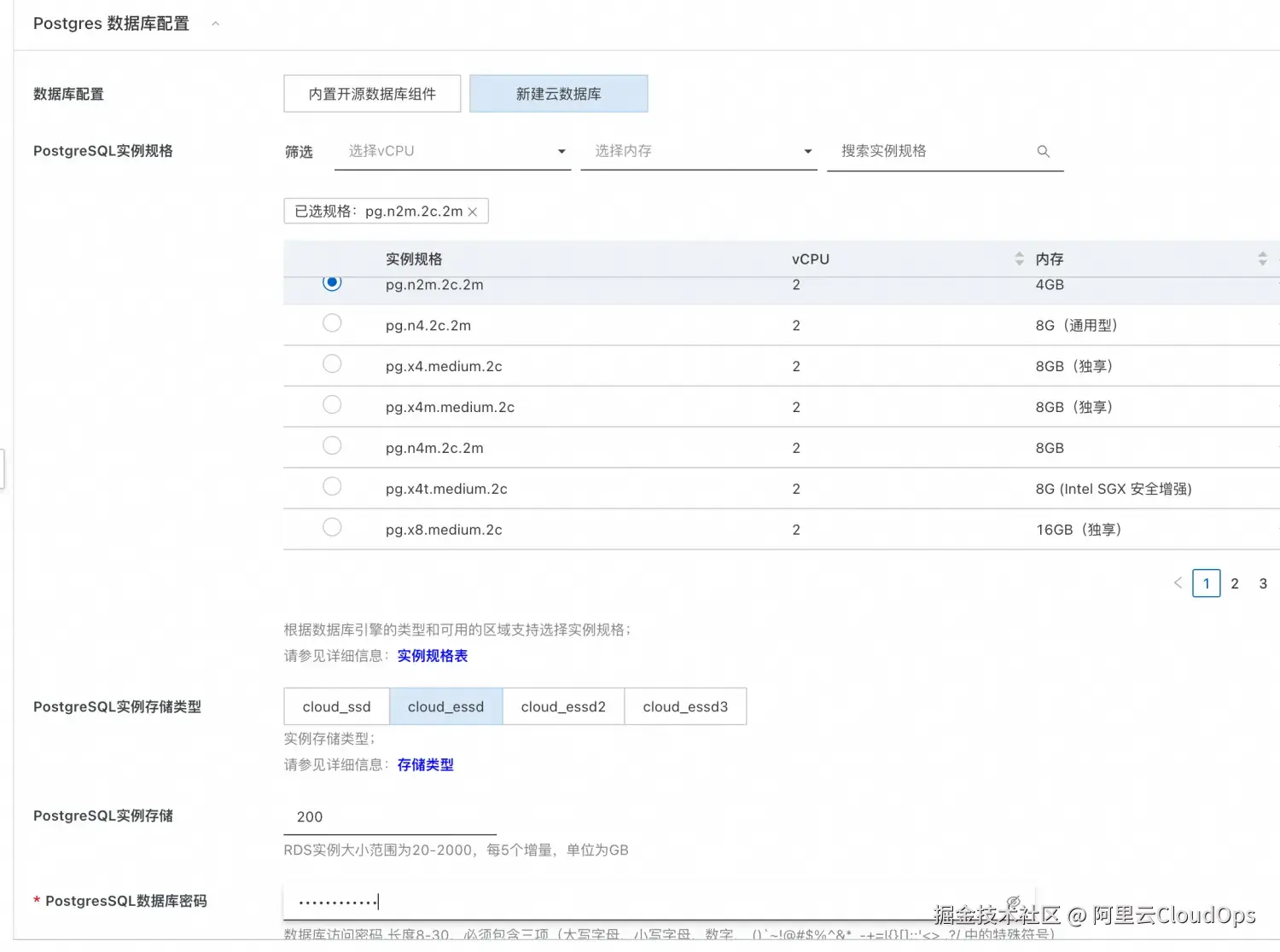Click the pg.n4m.2c.2m spec name
The image size is (1280, 952).
click(x=434, y=448)
